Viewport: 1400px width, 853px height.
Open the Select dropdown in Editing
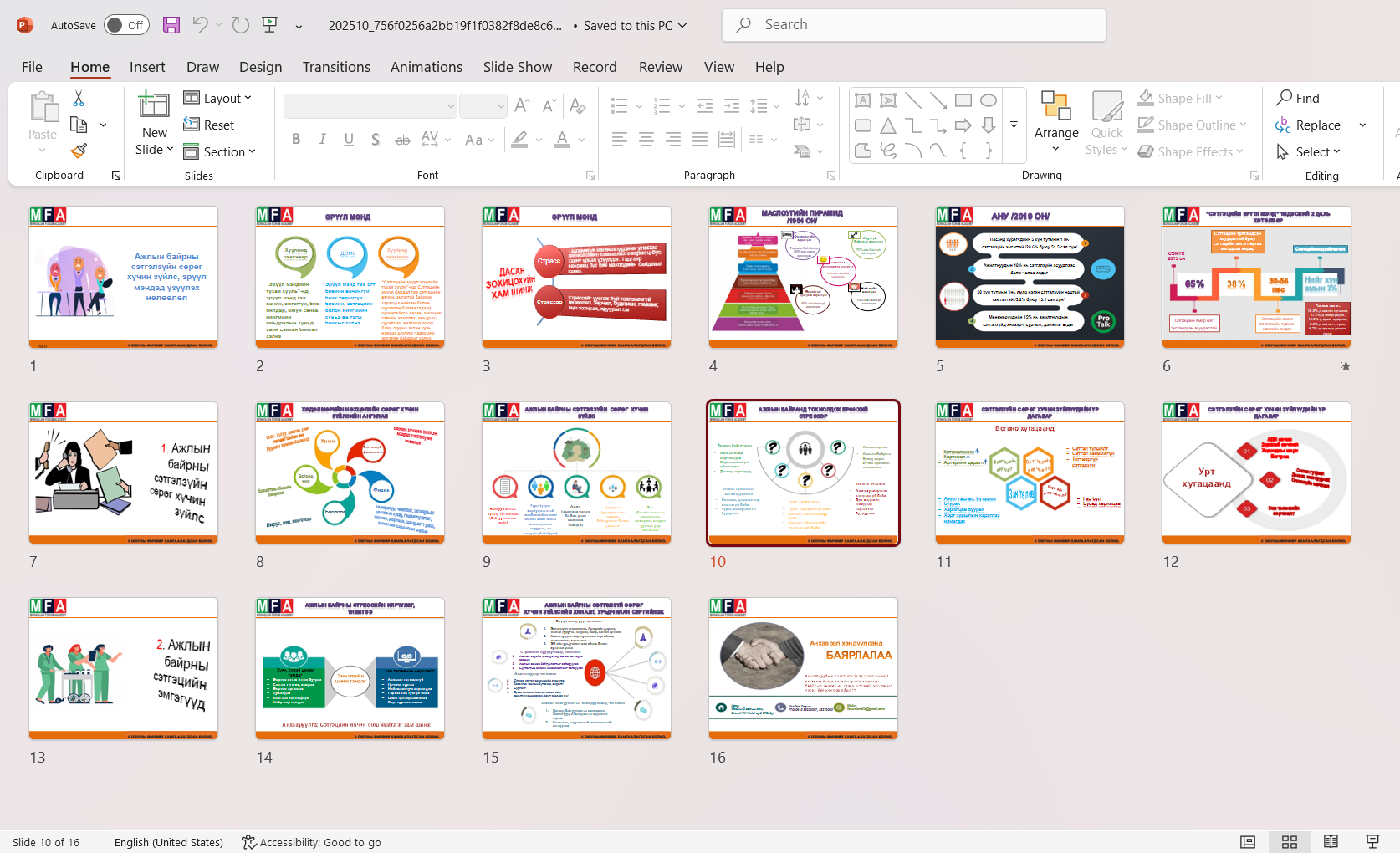(x=1310, y=152)
